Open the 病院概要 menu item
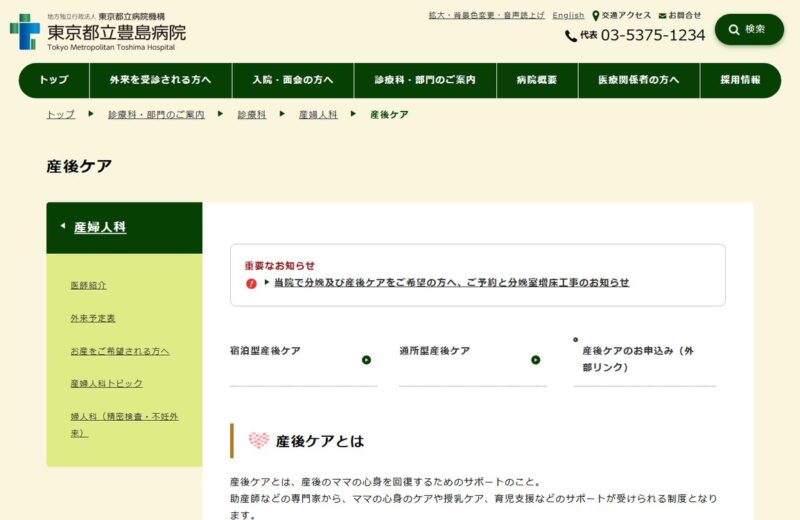The height and width of the screenshot is (520, 800). (x=537, y=80)
